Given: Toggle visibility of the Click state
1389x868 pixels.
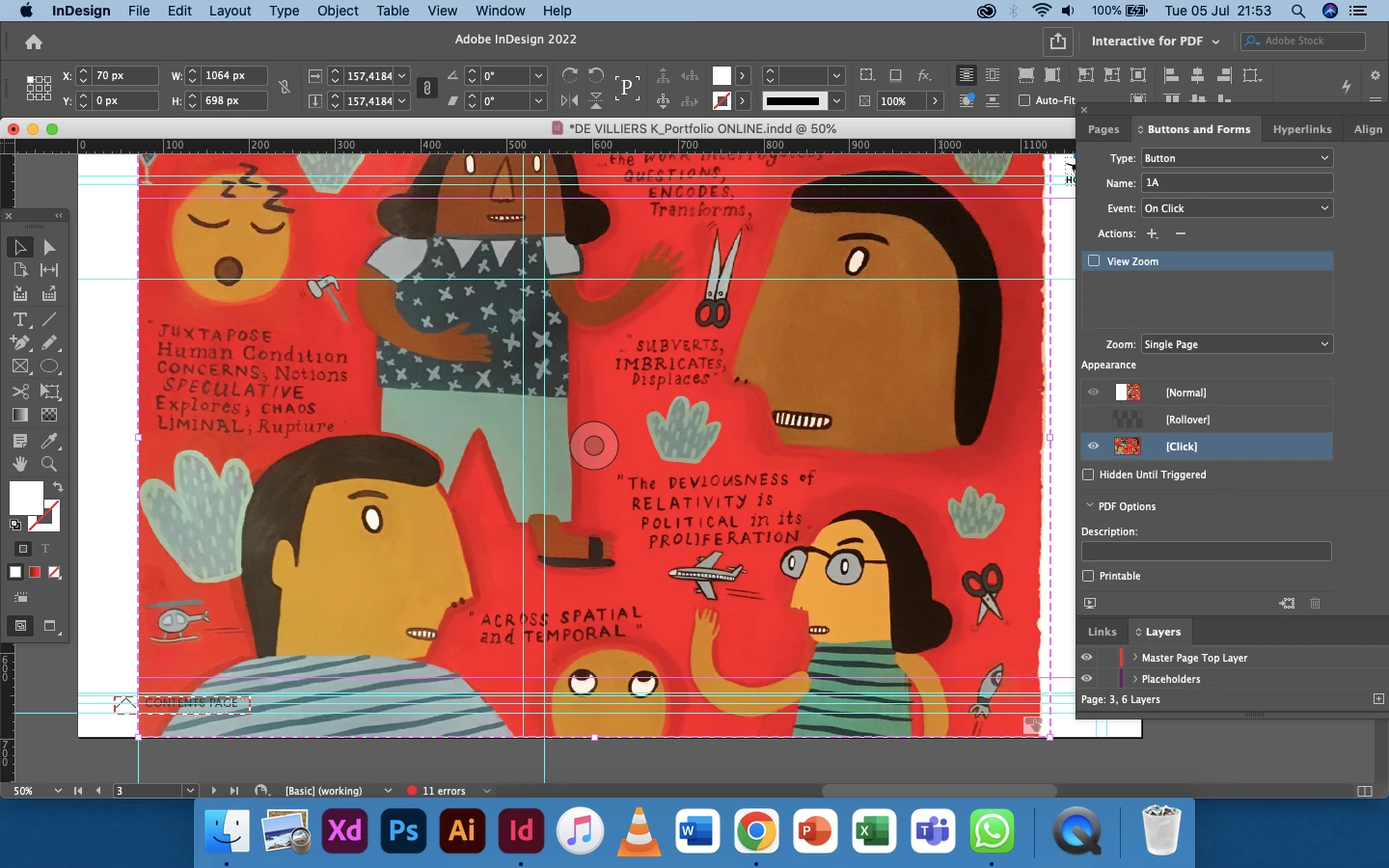Looking at the screenshot, I should pos(1093,447).
